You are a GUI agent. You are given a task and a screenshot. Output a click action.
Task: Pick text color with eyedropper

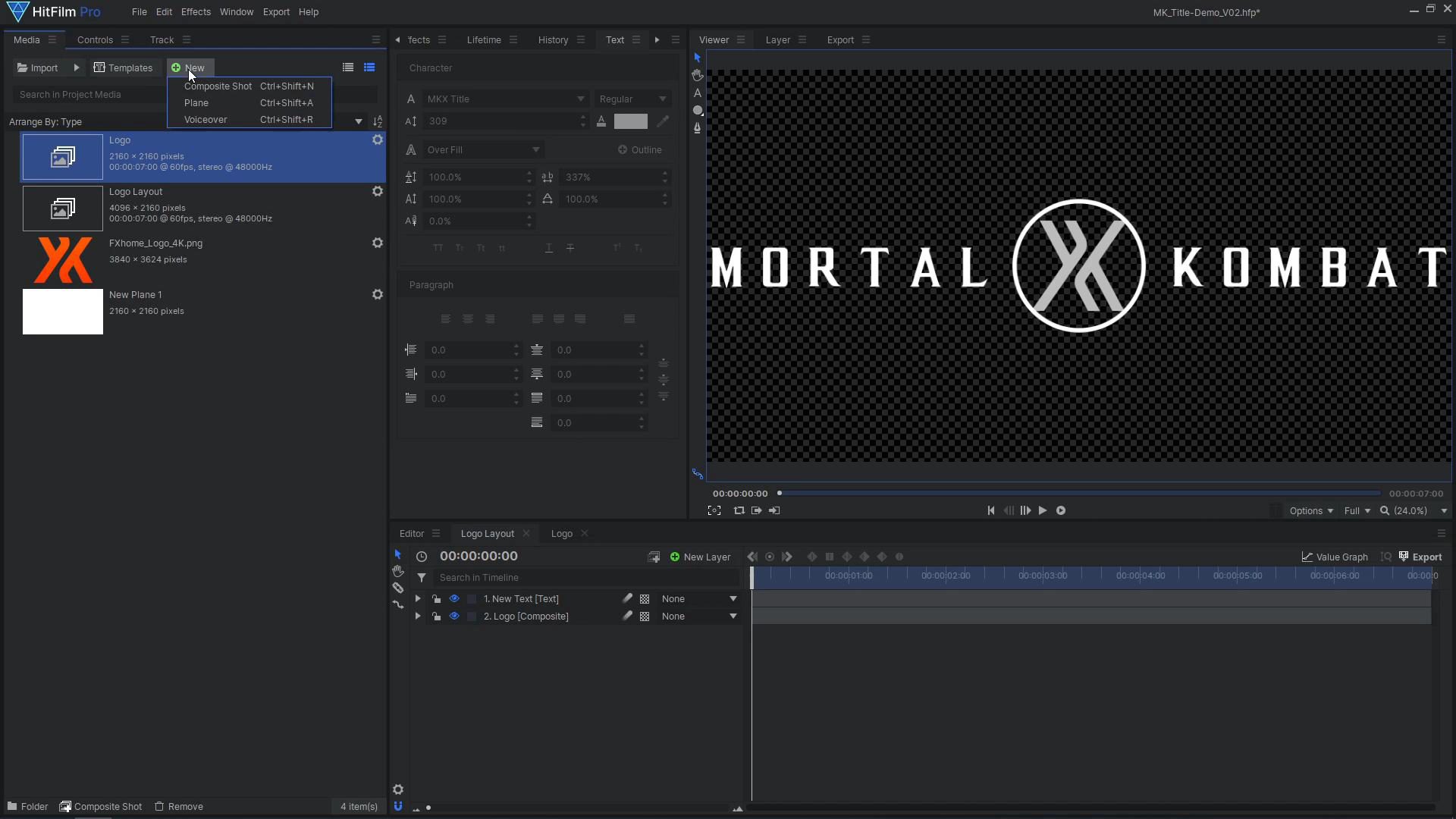pos(663,121)
